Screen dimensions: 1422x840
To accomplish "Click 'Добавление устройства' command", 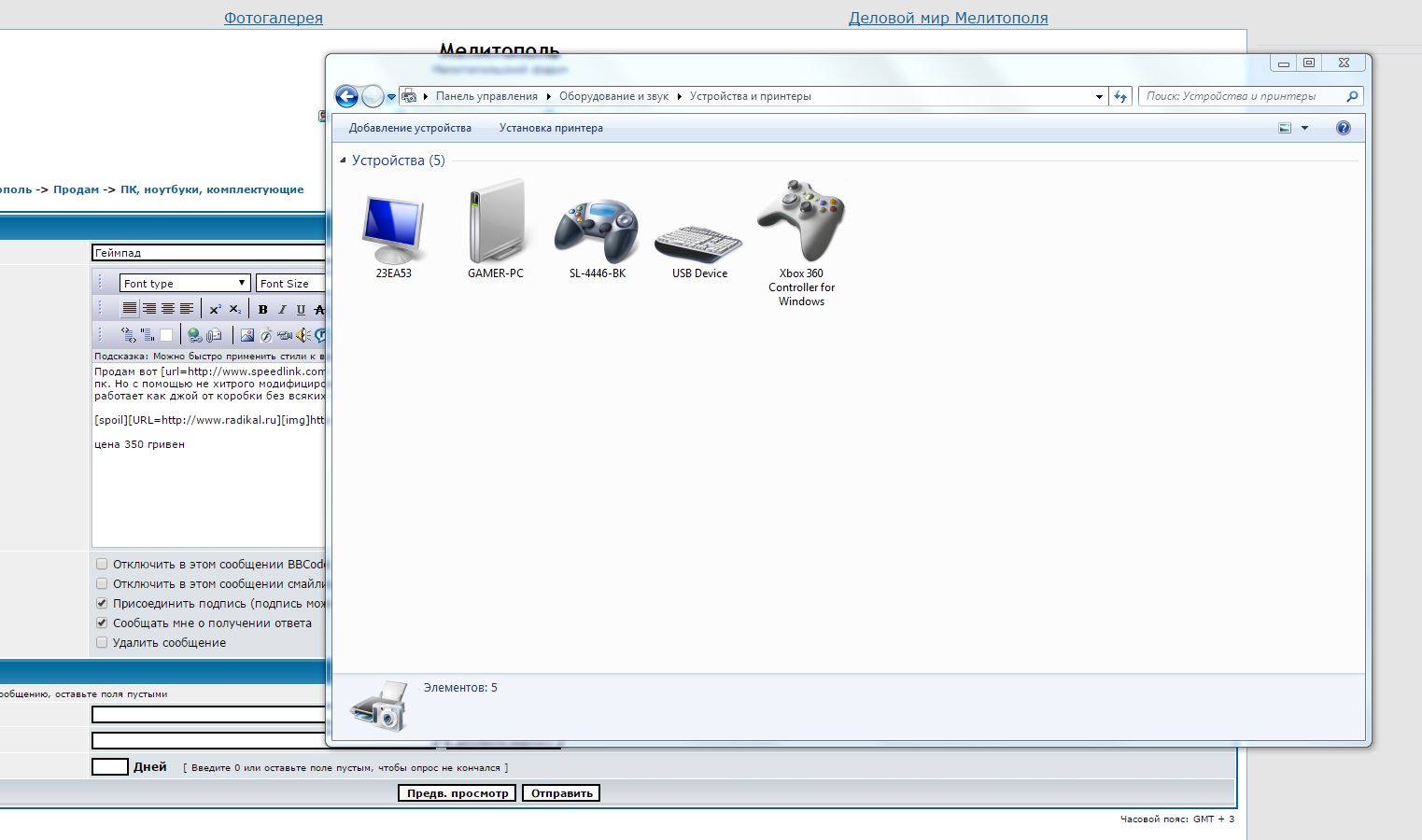I will (x=410, y=128).
